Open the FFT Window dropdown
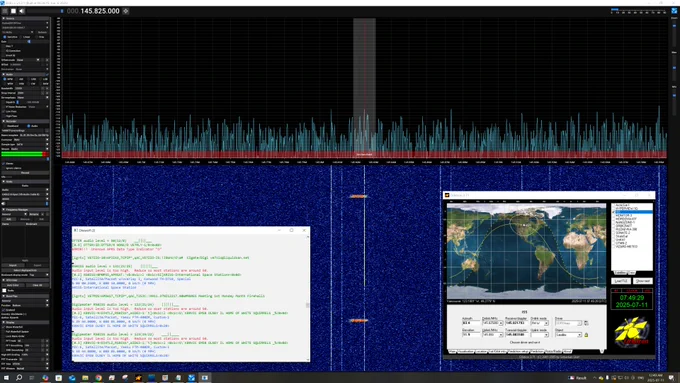680x383 pixels. (33, 368)
